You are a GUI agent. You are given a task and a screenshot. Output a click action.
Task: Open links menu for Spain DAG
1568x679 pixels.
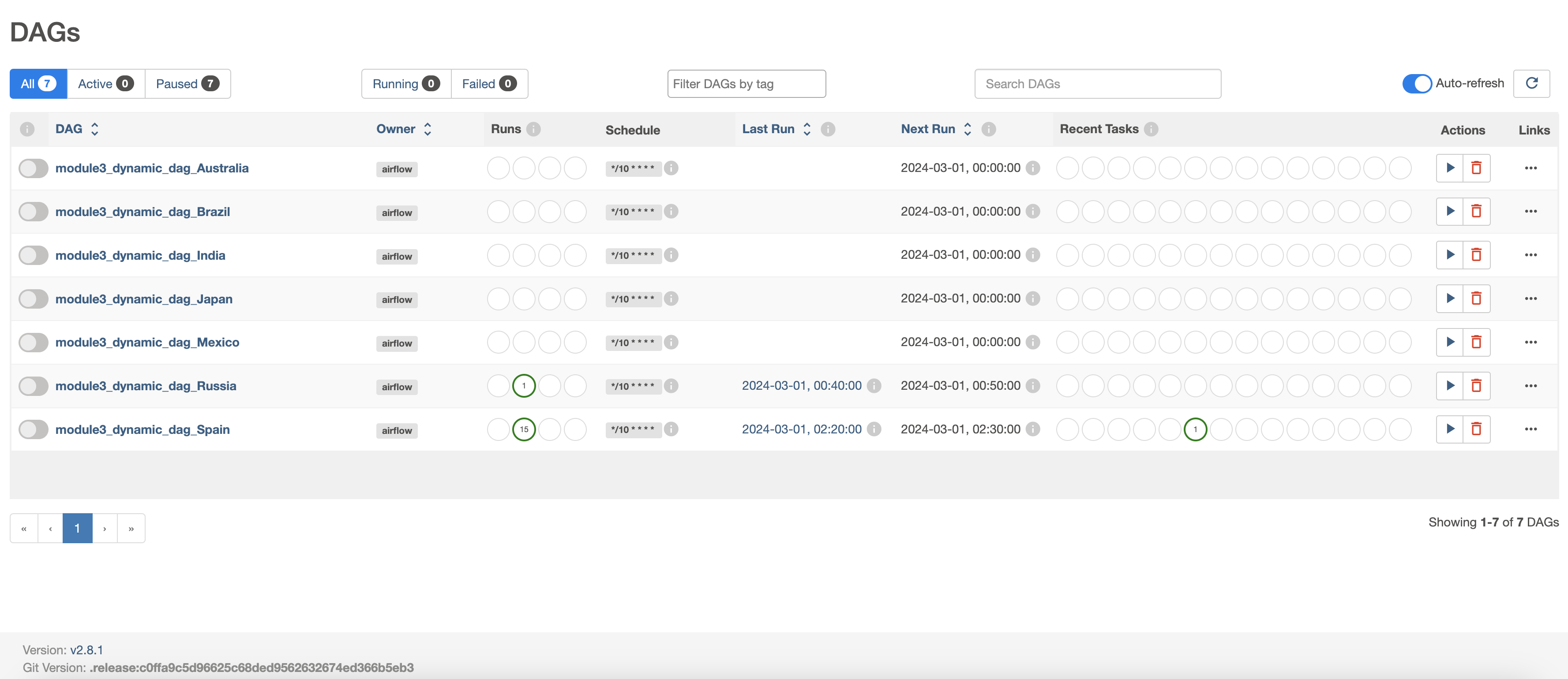tap(1530, 429)
